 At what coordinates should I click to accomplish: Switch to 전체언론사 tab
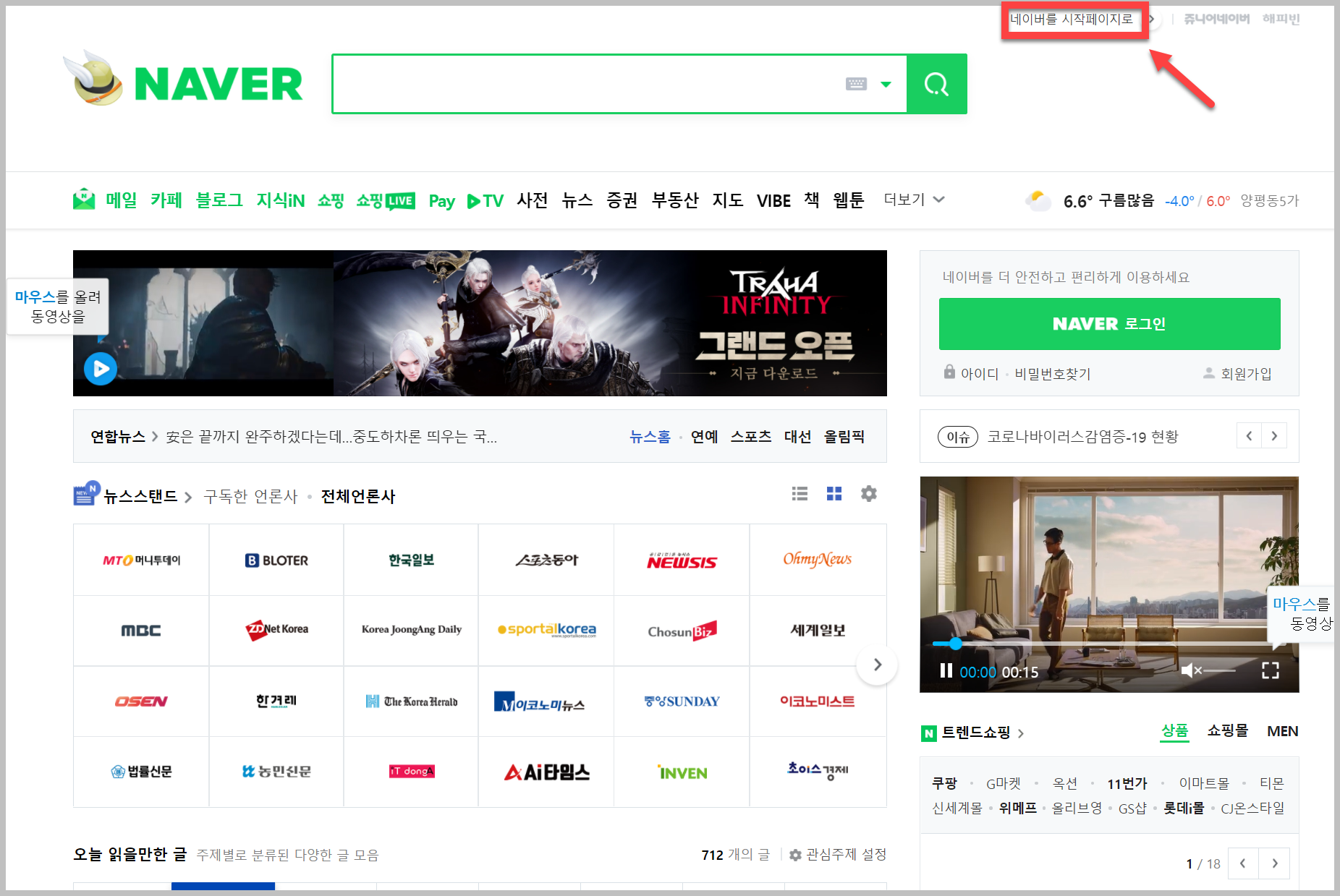[357, 496]
